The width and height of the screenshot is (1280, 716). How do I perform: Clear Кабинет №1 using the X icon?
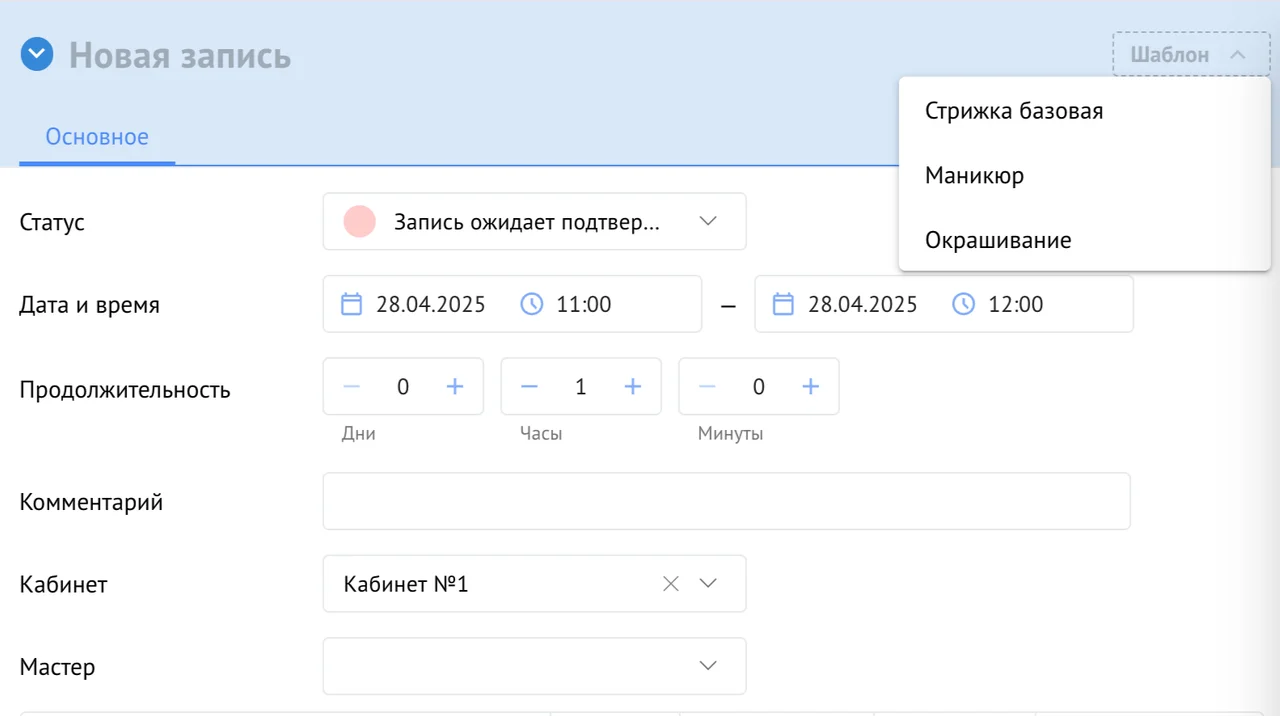(670, 583)
